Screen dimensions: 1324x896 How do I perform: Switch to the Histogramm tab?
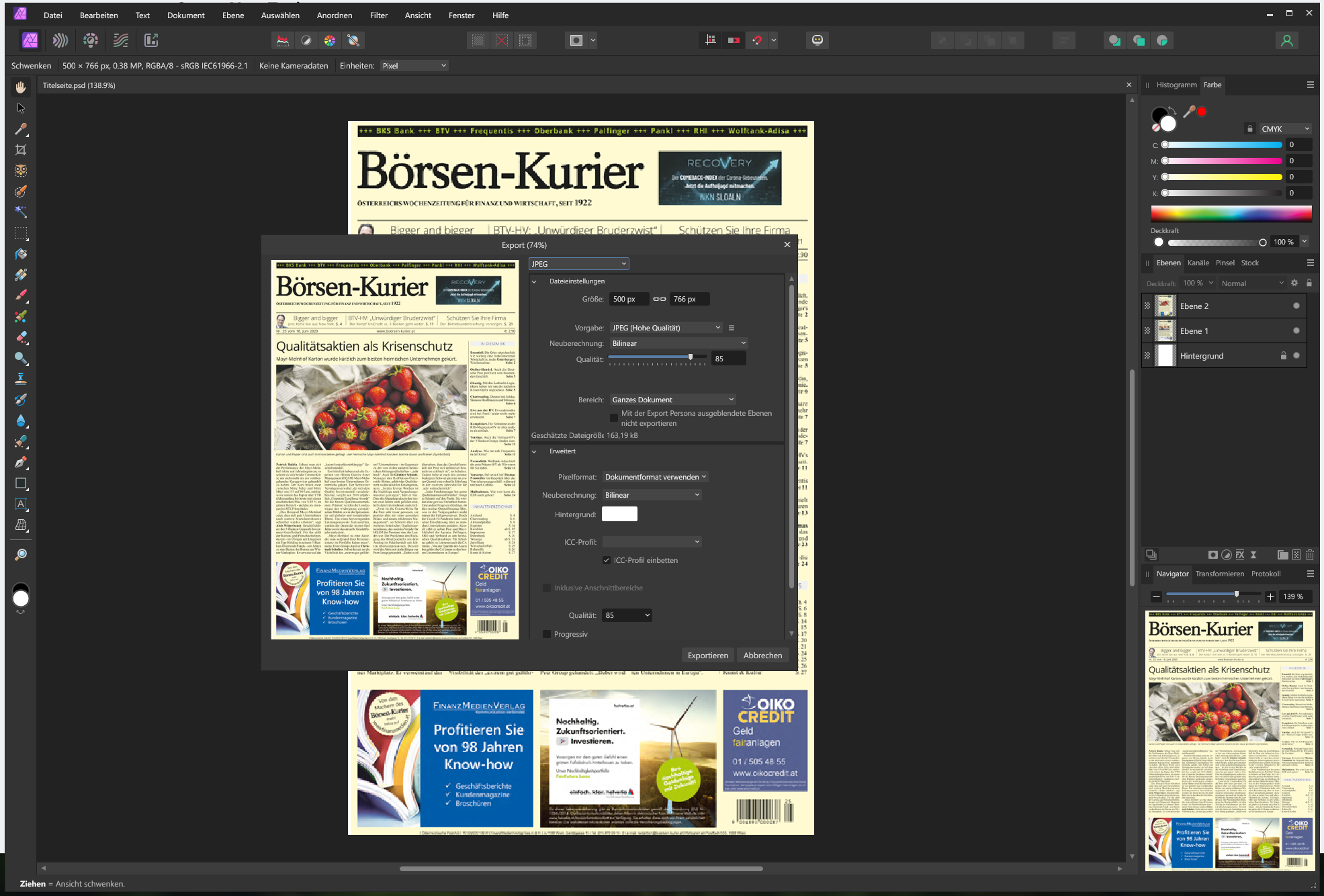point(1176,85)
